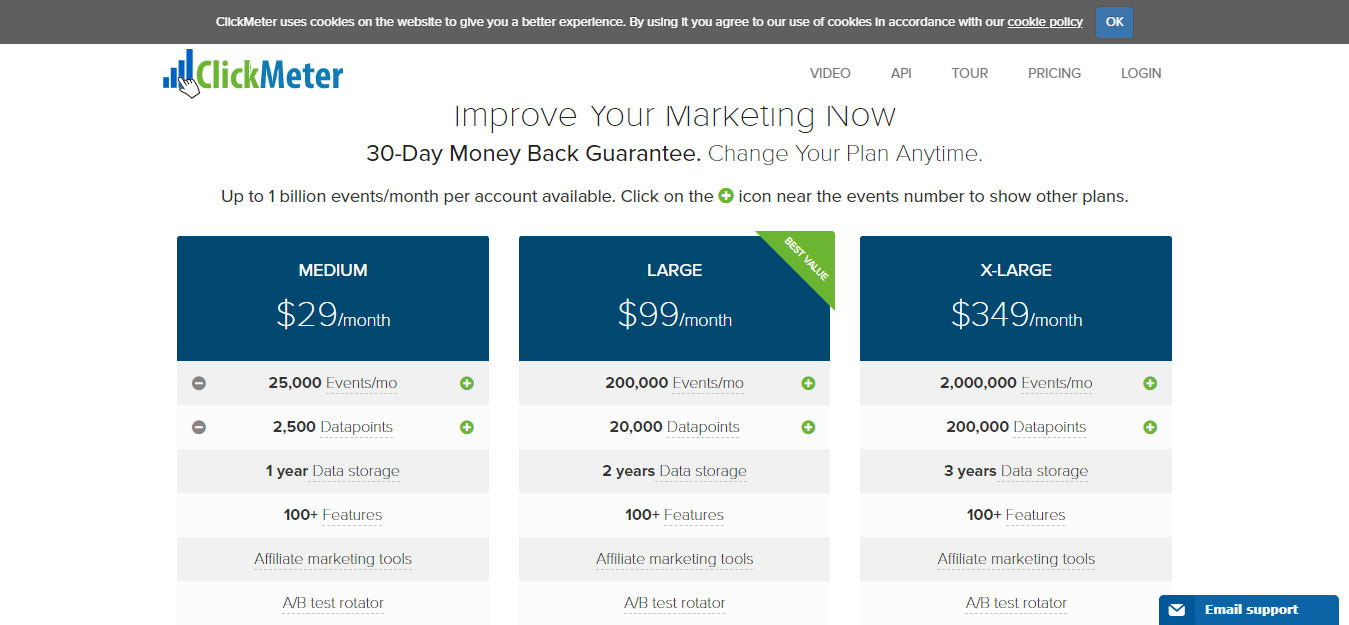Image resolution: width=1349 pixels, height=625 pixels.
Task: Click the green plus icon beside 25,000 Events/mo
Action: (466, 383)
